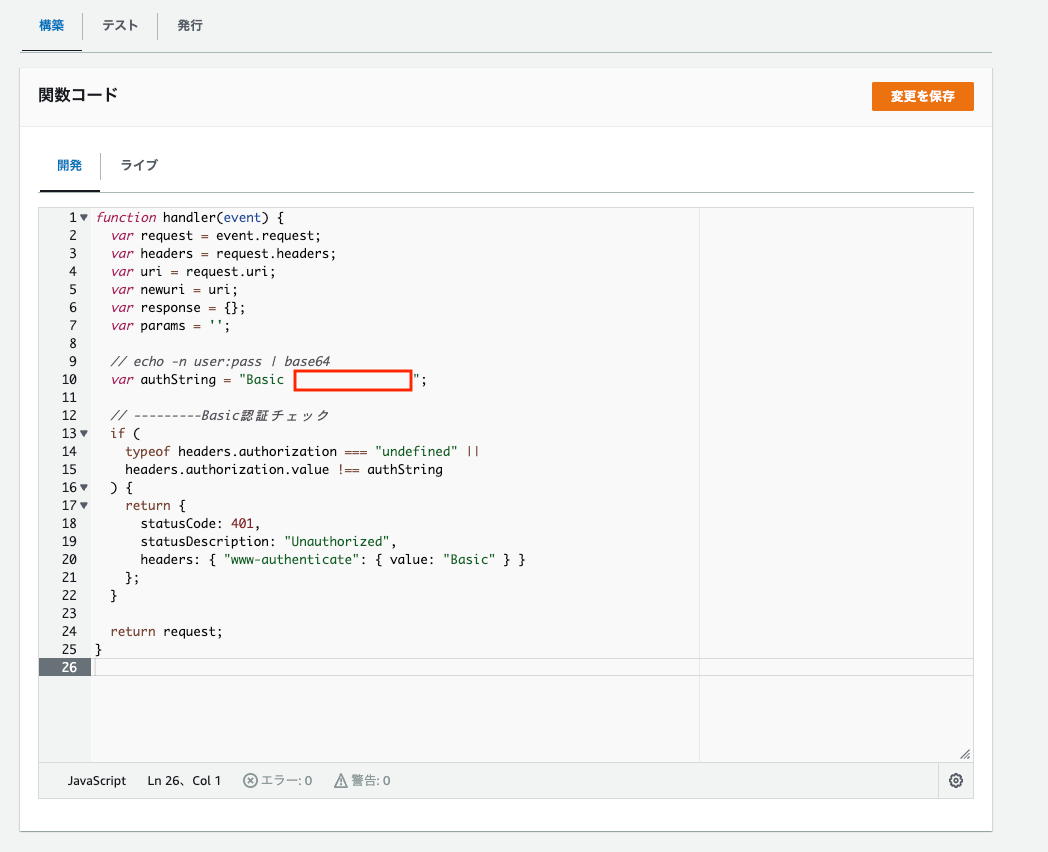
Task: Select the 開発 stage tab
Action: [x=70, y=165]
